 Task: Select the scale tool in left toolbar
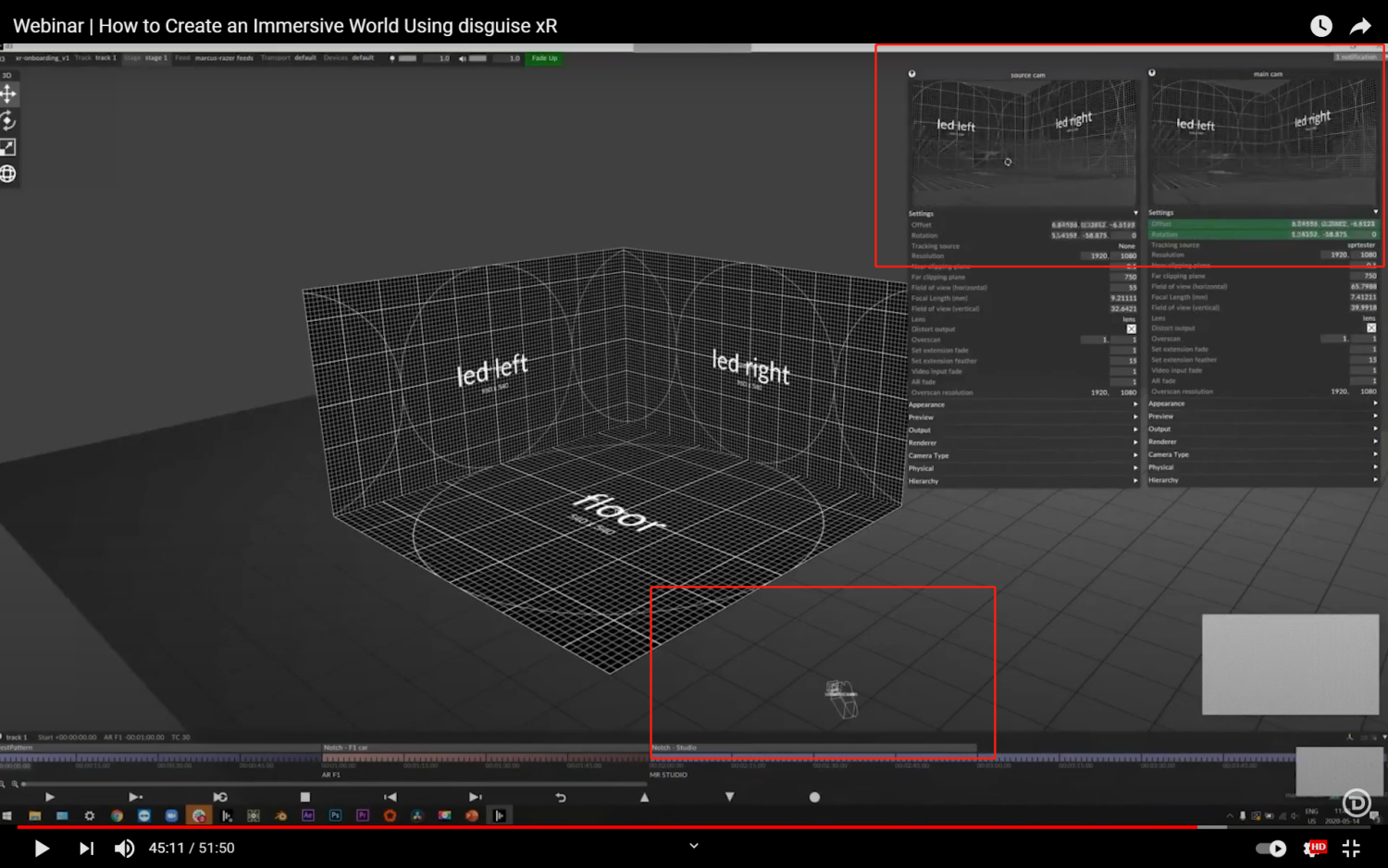pos(8,147)
